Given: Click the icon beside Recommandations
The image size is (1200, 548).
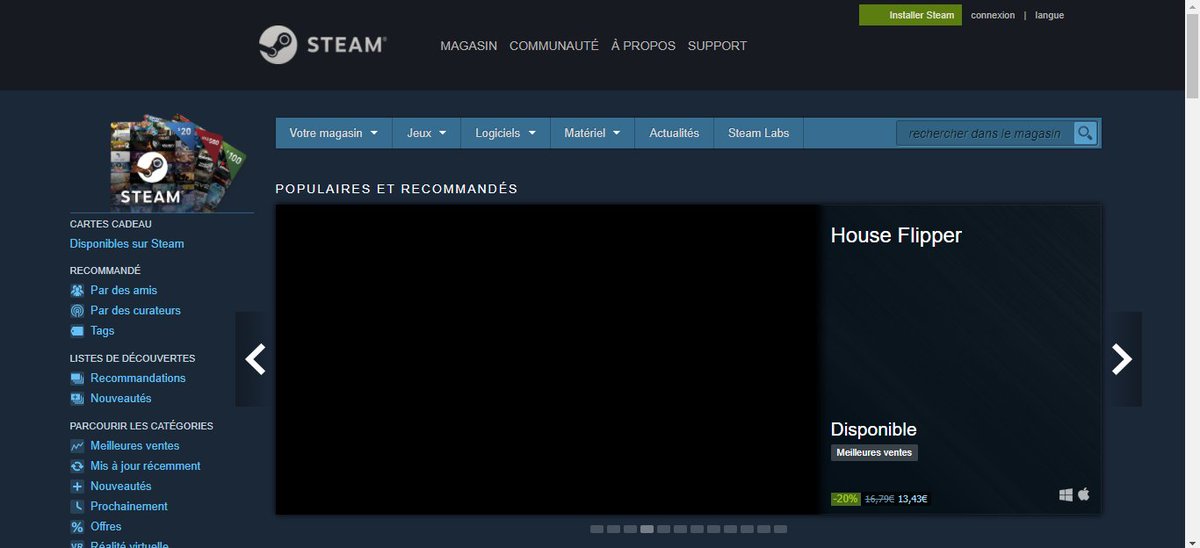Looking at the screenshot, I should coord(77,378).
